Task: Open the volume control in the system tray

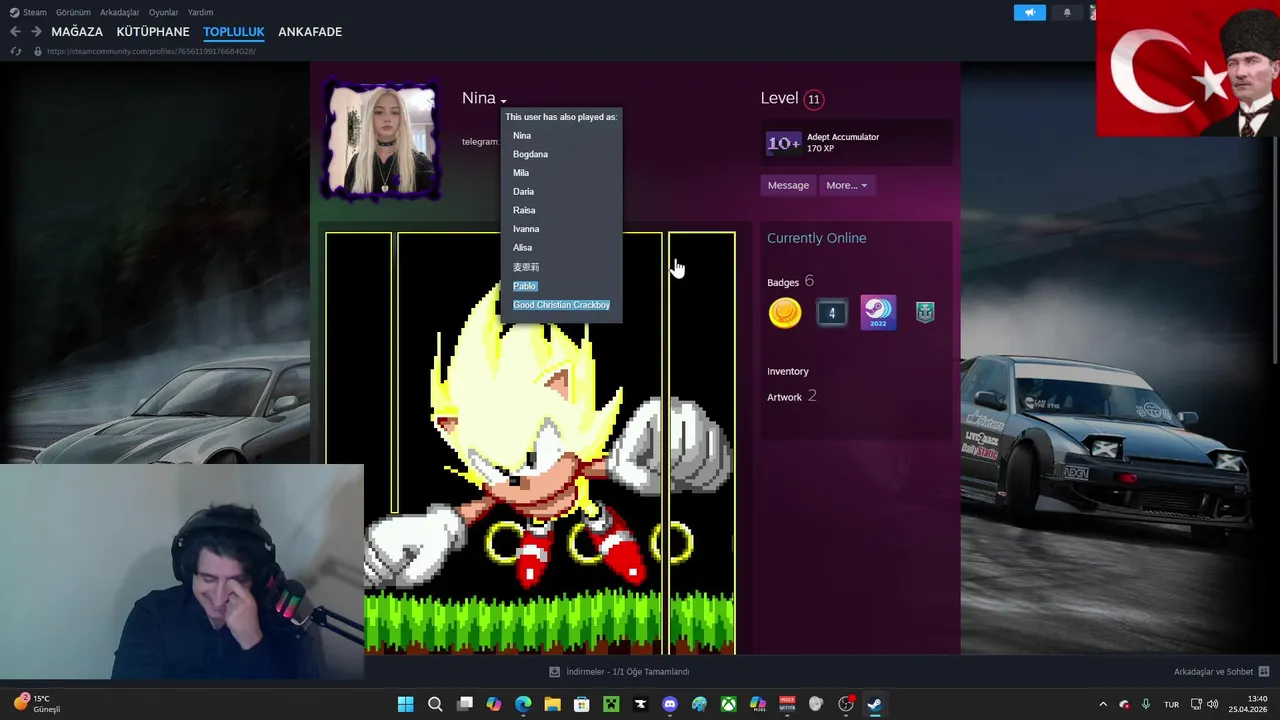Action: (1213, 704)
